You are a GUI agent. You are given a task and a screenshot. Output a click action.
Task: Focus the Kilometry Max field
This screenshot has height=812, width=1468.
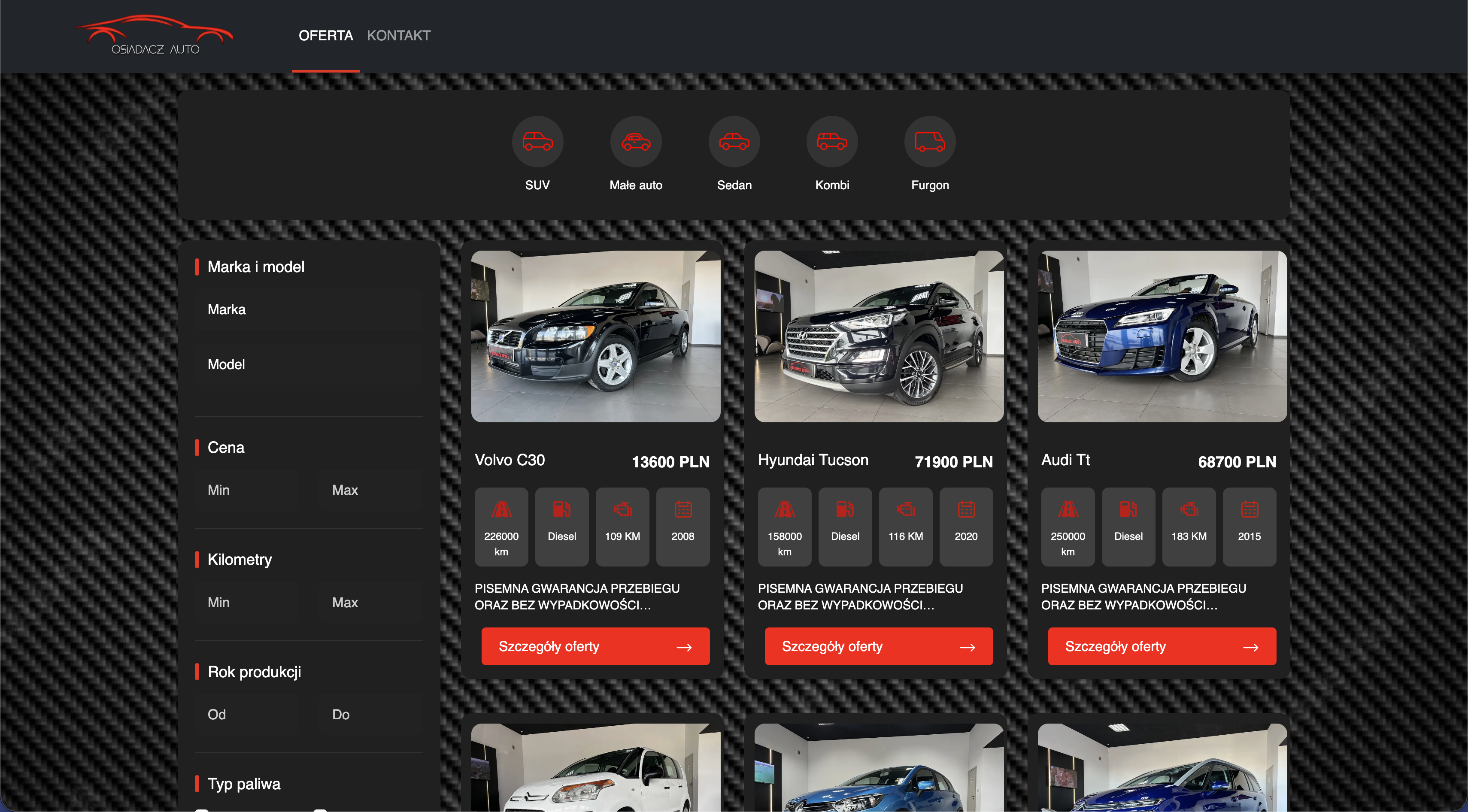point(371,602)
